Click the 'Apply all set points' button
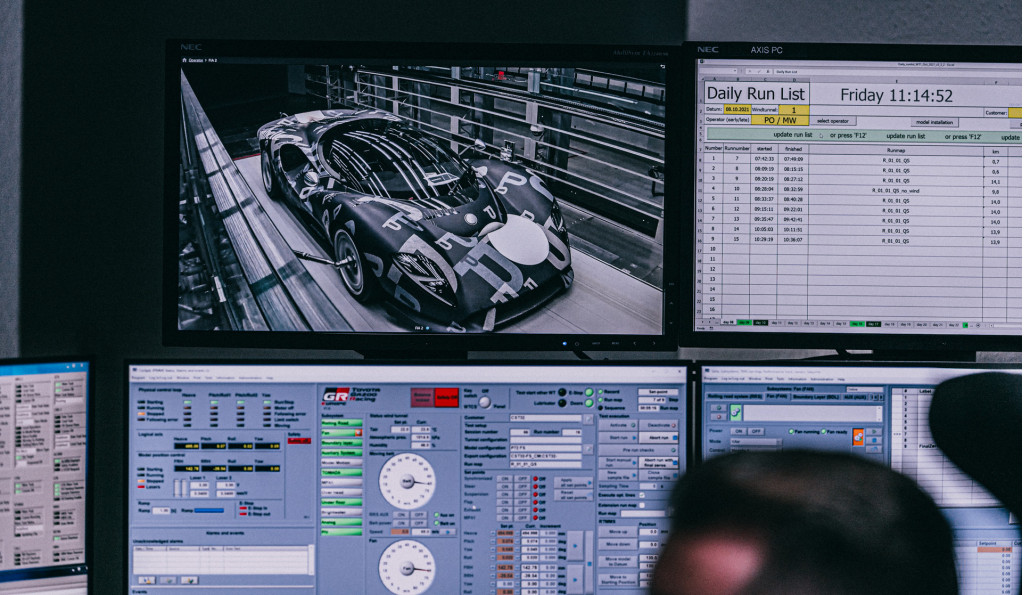The height and width of the screenshot is (595, 1024). coord(573,483)
